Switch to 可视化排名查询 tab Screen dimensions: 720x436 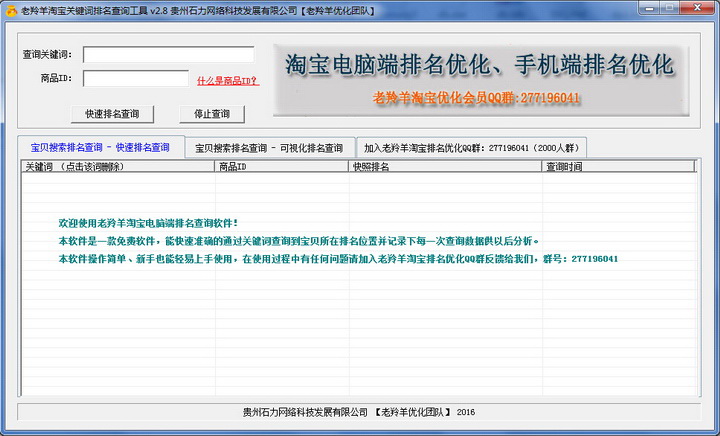click(270, 148)
